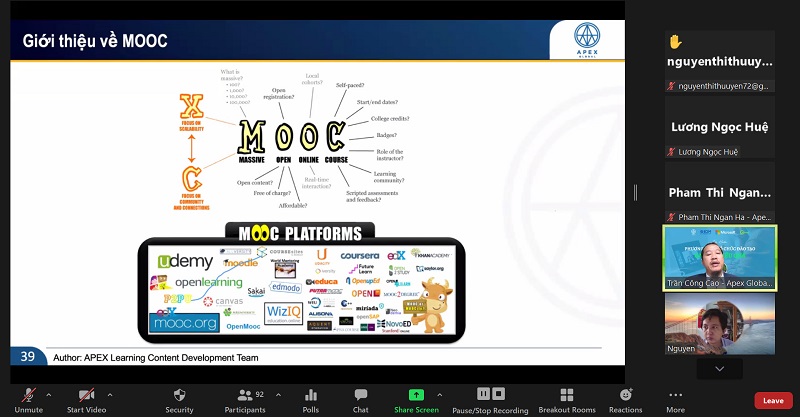The image size is (800, 417).
Task: Click the "MOOC PLATFORMS" heading
Action: coord(300,233)
